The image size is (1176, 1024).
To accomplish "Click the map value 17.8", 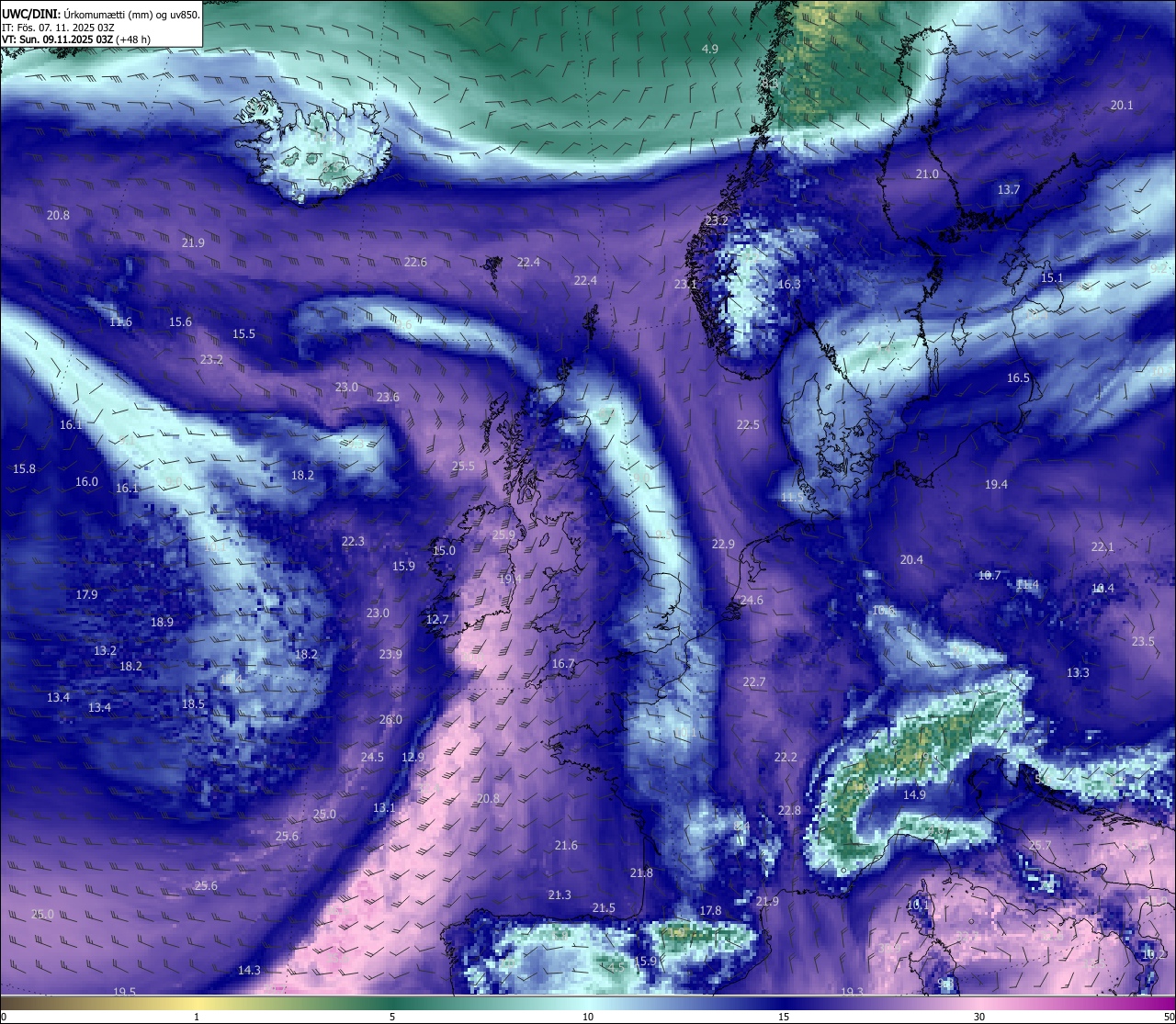I will tap(710, 911).
